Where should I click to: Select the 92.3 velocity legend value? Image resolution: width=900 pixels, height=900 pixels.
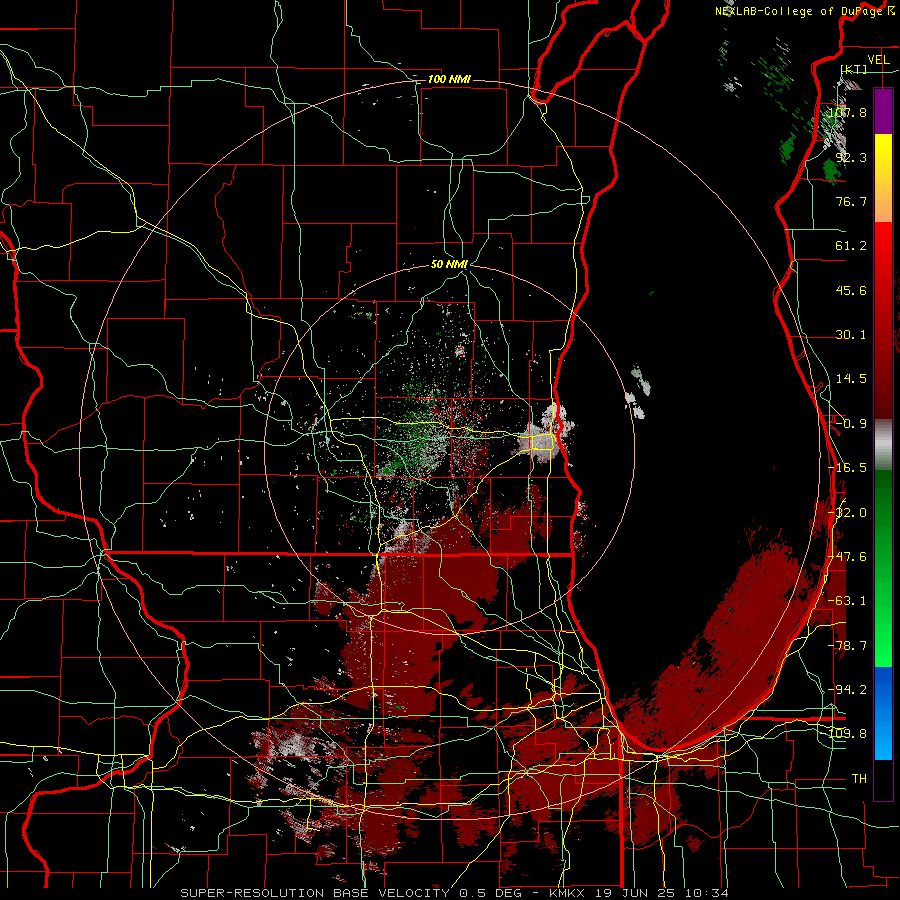[x=851, y=157]
